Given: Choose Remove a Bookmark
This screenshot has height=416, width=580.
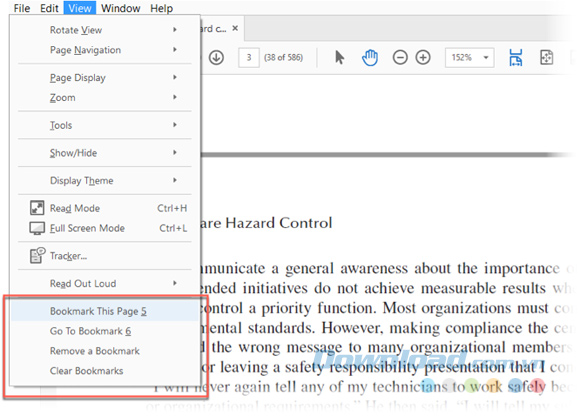Looking at the screenshot, I should click(105, 351).
